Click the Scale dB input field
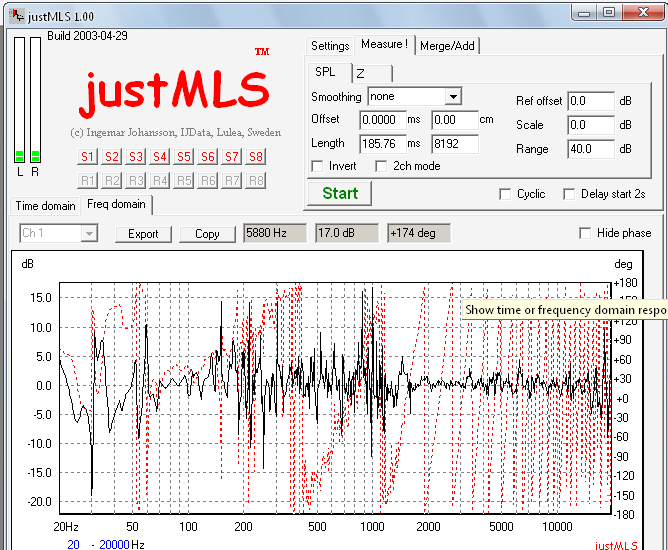This screenshot has height=550, width=668. pyautogui.click(x=591, y=125)
